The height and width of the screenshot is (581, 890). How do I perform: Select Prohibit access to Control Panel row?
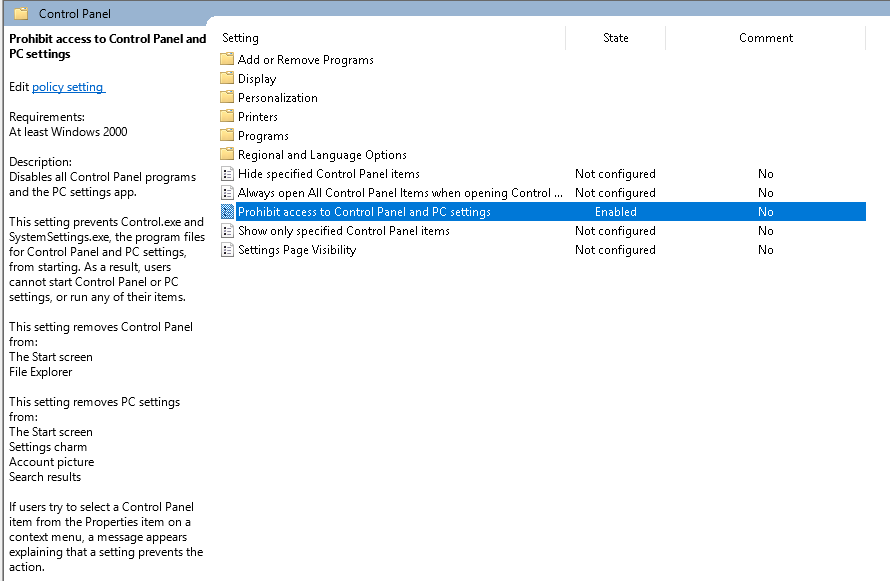click(x=364, y=212)
